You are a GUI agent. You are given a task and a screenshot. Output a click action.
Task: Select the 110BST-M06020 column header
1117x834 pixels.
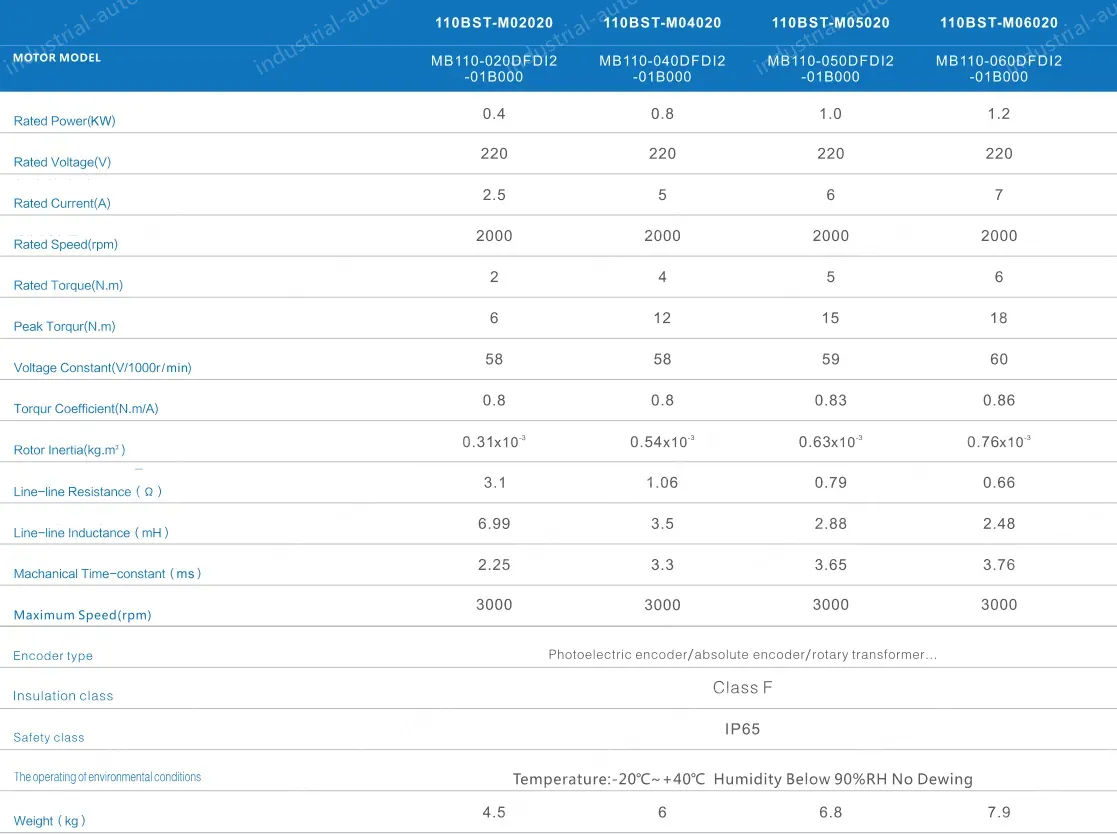click(x=998, y=23)
